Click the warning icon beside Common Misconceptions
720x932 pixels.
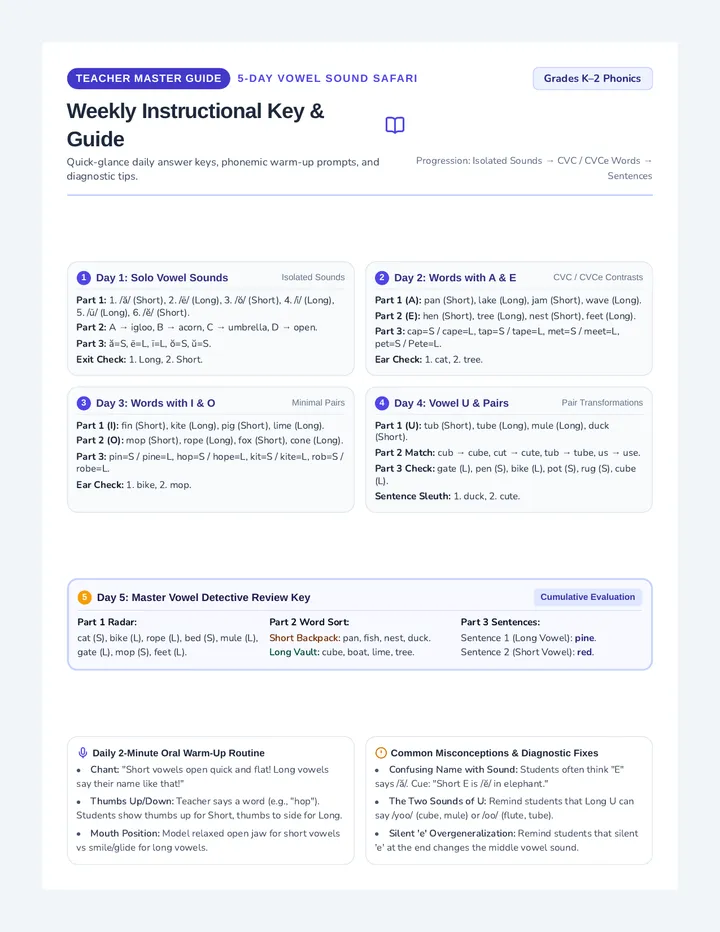point(381,752)
